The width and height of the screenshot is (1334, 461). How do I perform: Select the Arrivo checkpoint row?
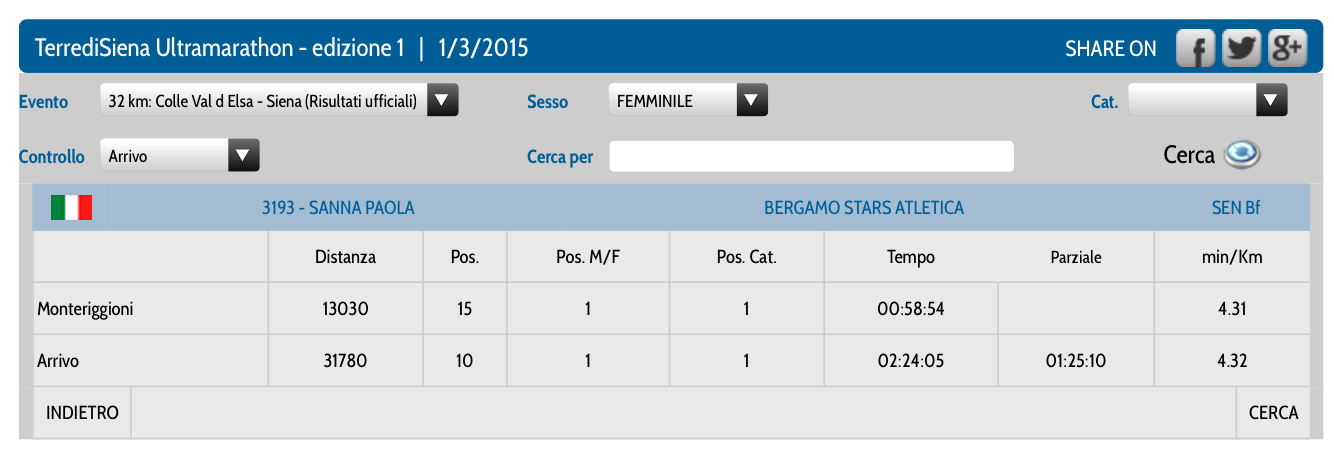pyautogui.click(x=671, y=360)
